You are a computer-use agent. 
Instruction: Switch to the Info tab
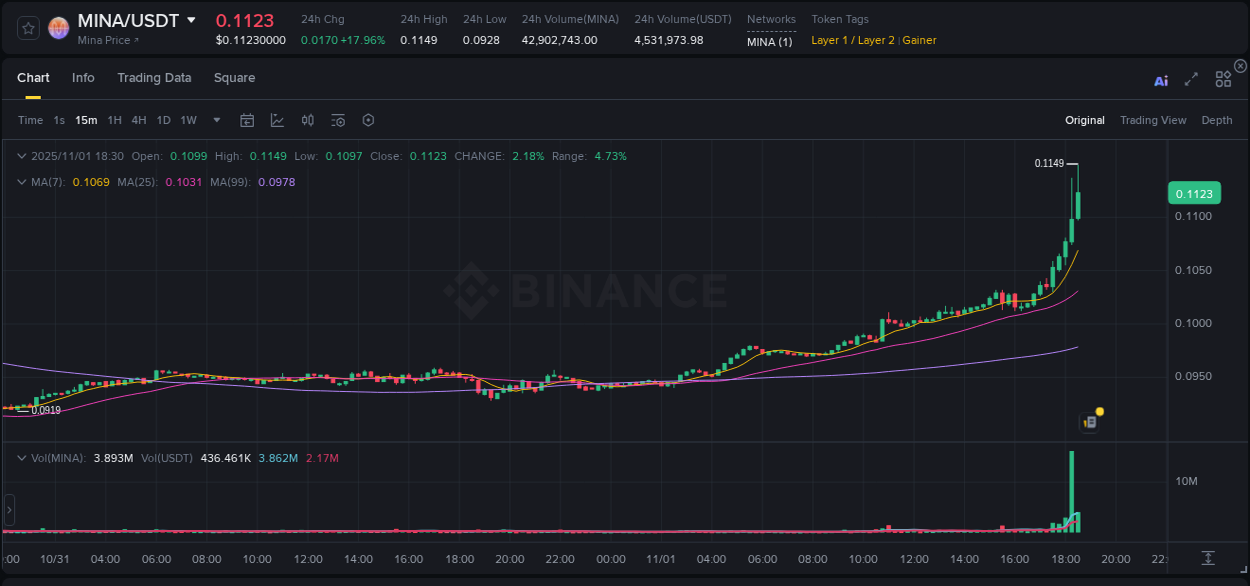(83, 77)
